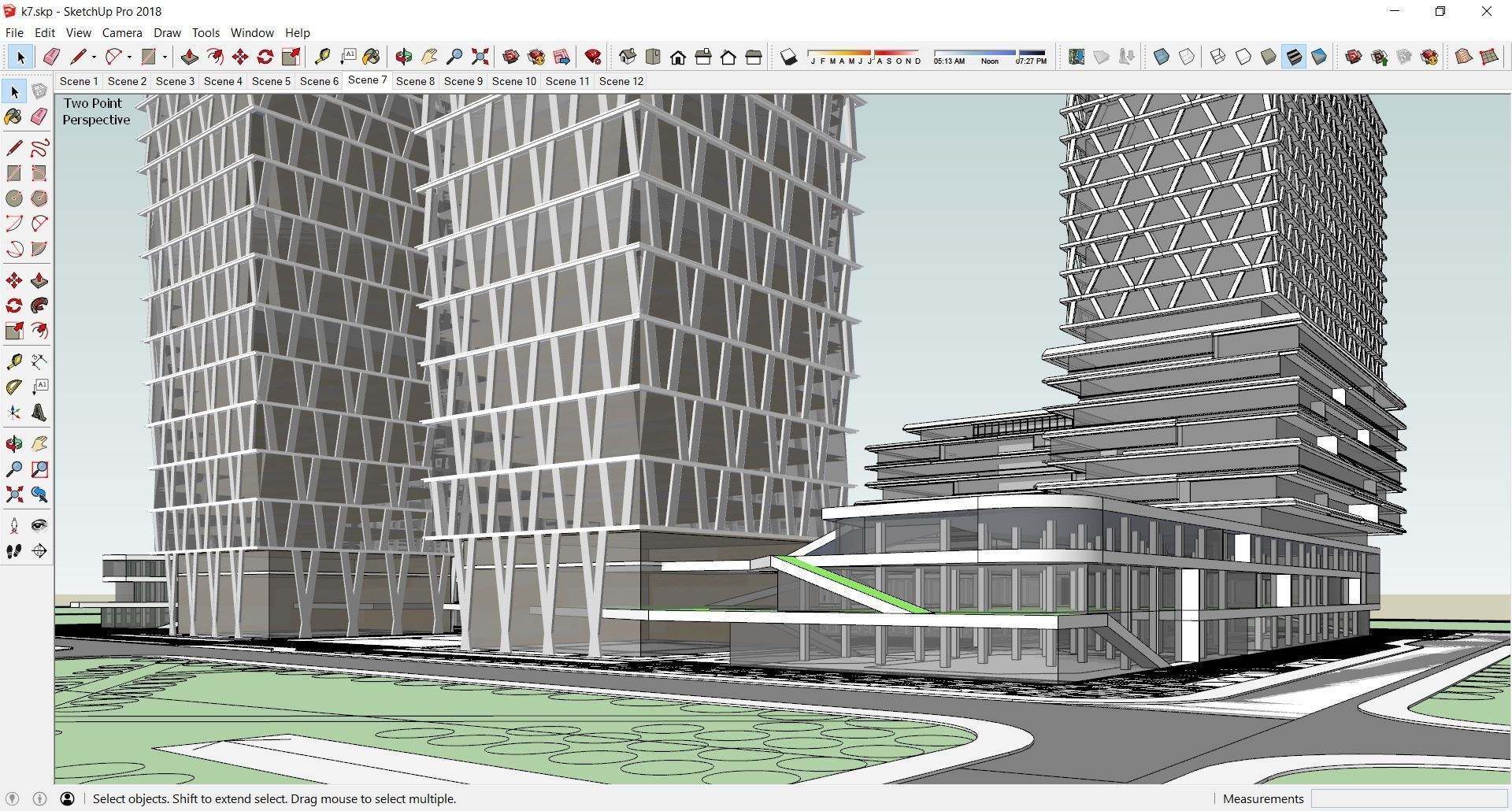
Task: Select the Circle tool
Action: coord(14,198)
